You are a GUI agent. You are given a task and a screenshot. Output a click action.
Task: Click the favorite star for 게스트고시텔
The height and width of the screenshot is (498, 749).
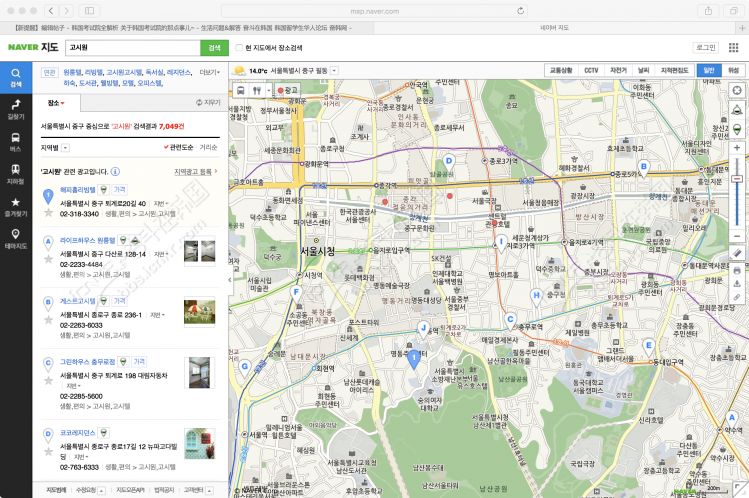(48, 320)
